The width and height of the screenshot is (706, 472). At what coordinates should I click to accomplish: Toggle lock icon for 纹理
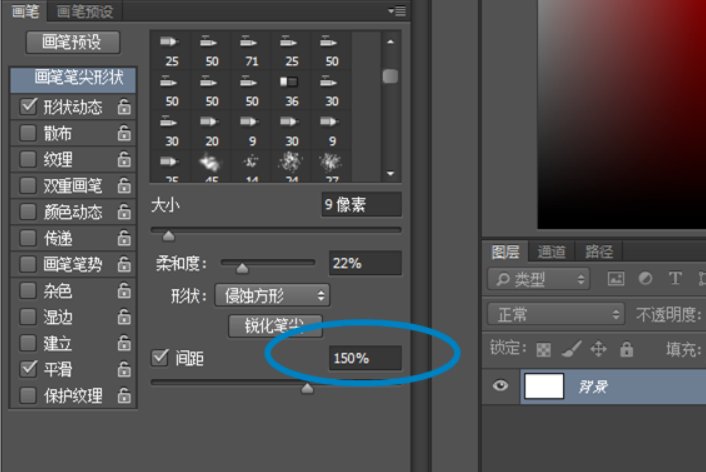click(x=124, y=159)
